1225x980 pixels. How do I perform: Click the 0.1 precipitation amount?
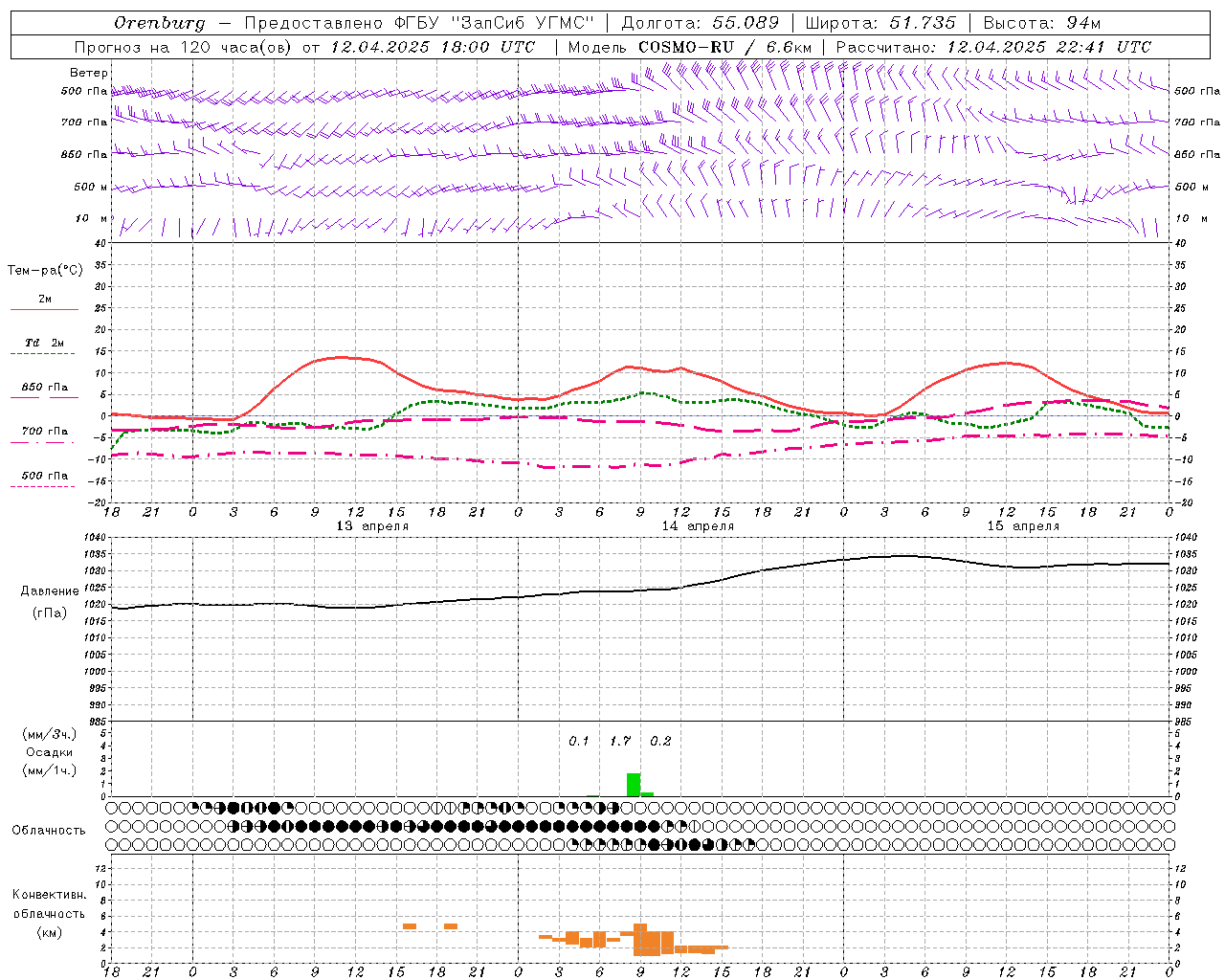coord(579,742)
